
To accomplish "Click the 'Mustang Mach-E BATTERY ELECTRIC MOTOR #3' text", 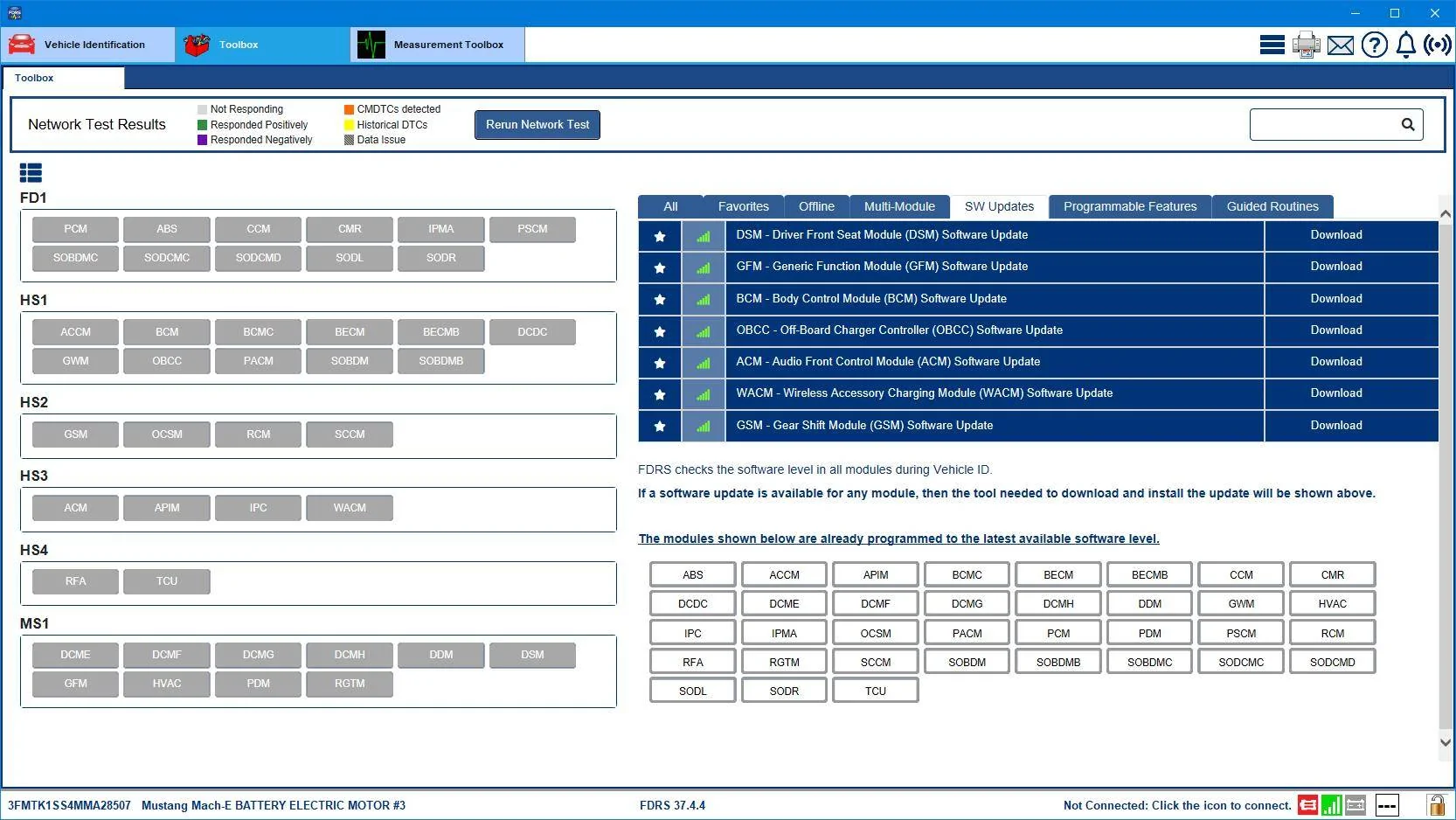I will click(x=274, y=805).
